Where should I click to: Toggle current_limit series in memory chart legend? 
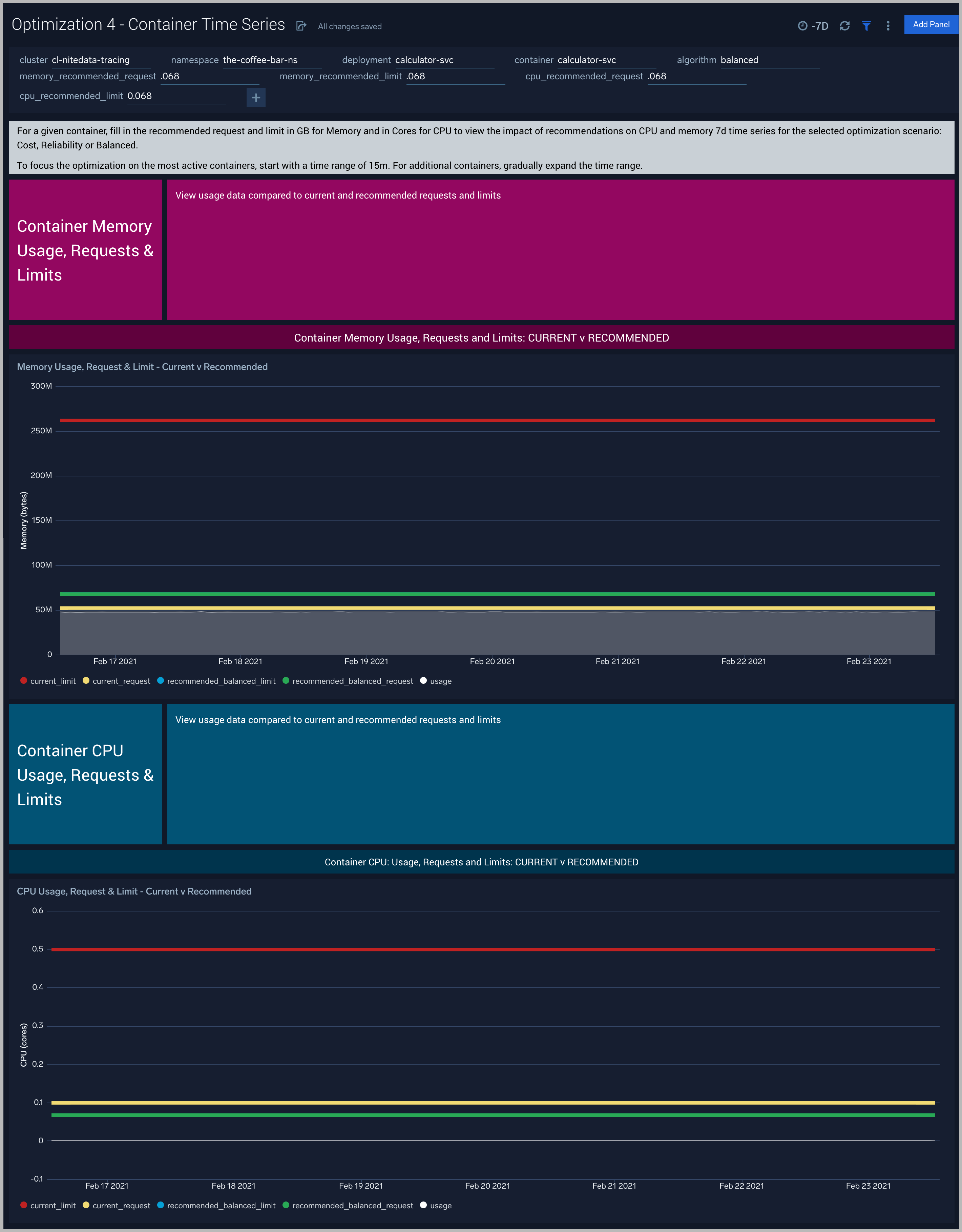pos(48,681)
